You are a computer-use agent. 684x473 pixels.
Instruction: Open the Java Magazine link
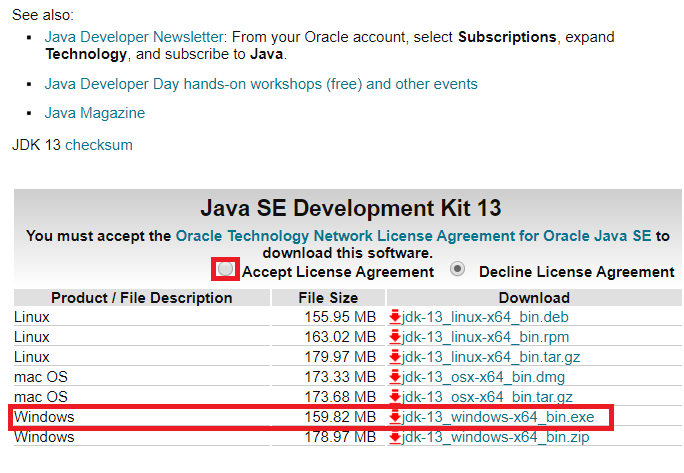point(95,113)
